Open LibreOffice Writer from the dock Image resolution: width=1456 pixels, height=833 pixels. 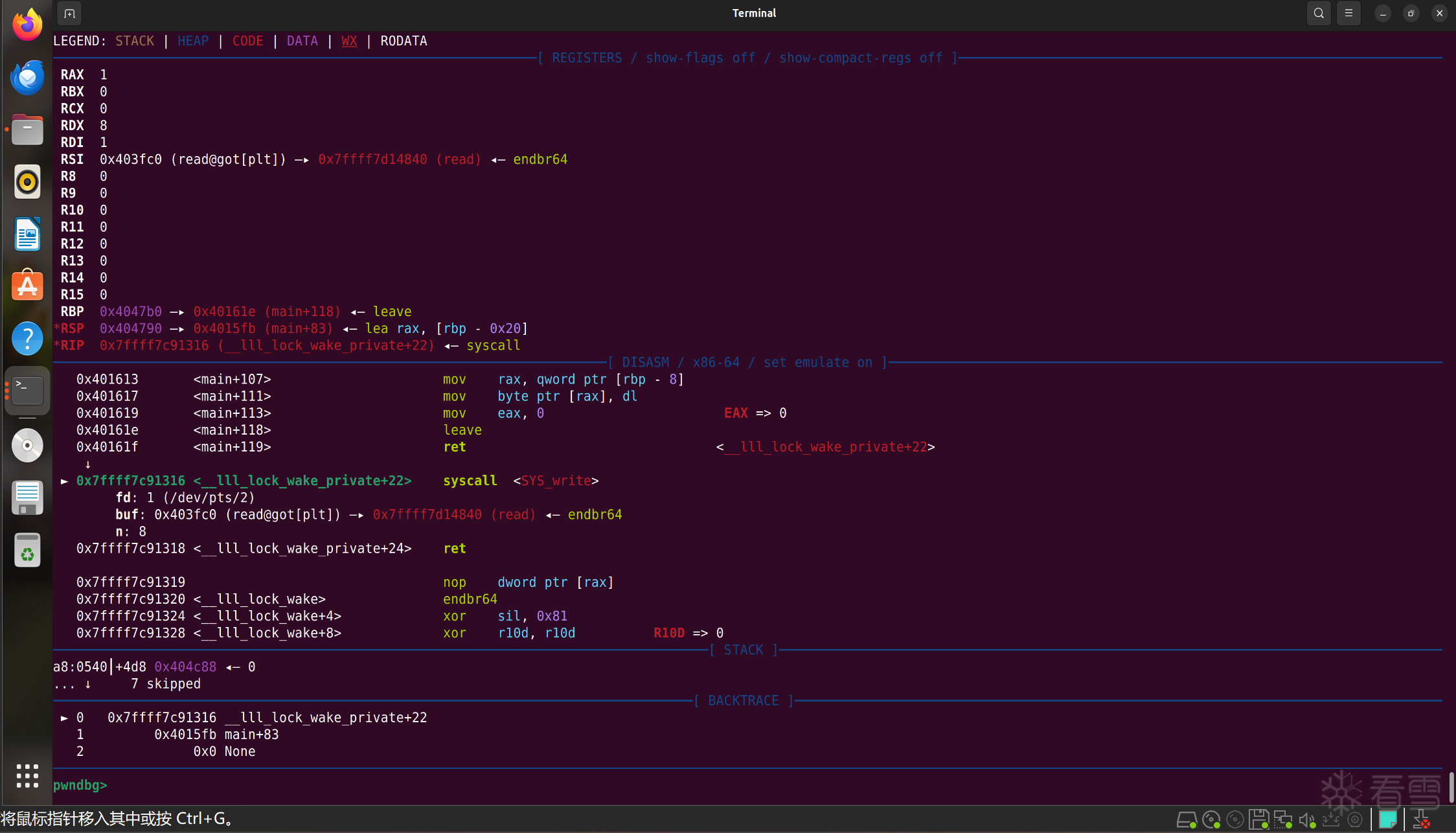27,234
